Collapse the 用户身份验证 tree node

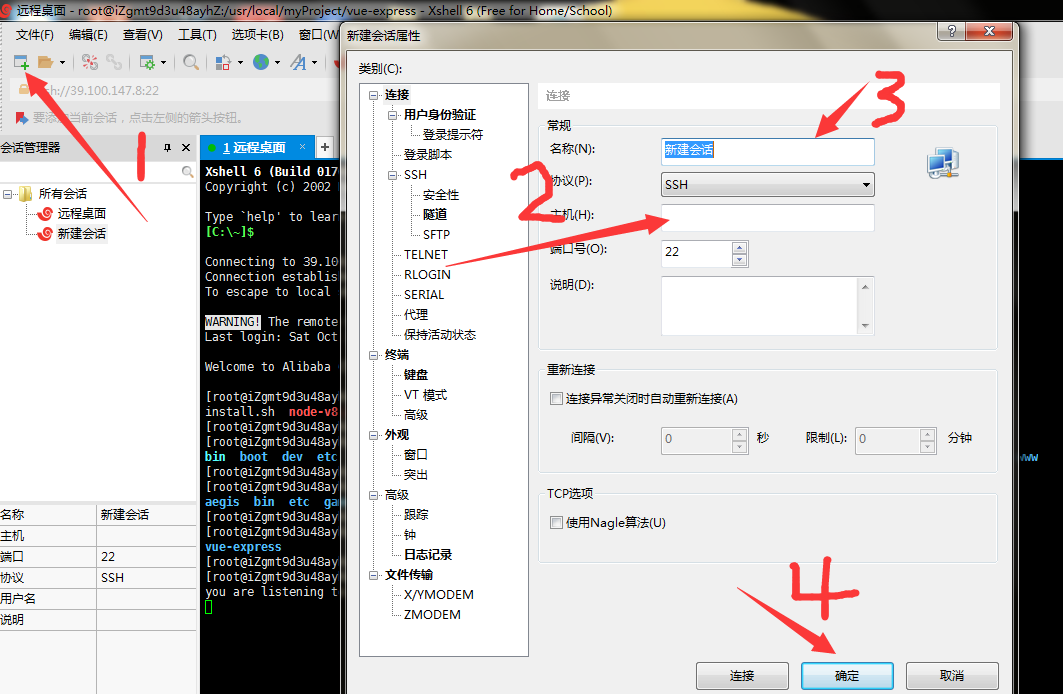pos(393,115)
